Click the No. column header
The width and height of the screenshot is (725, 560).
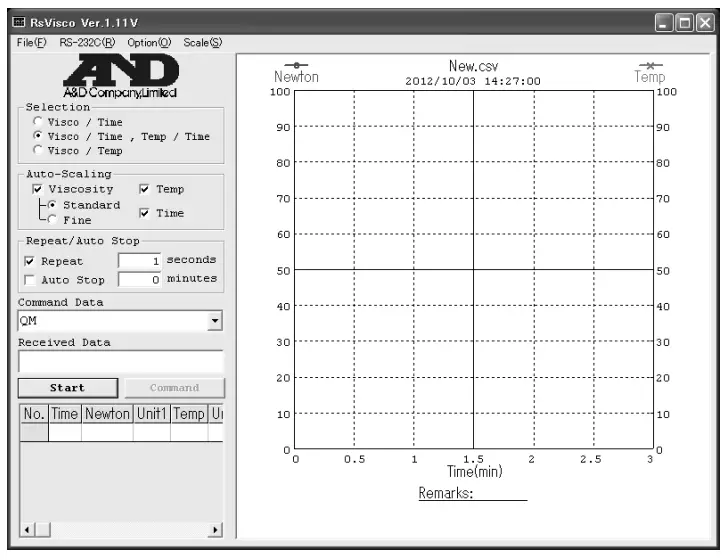pos(34,413)
